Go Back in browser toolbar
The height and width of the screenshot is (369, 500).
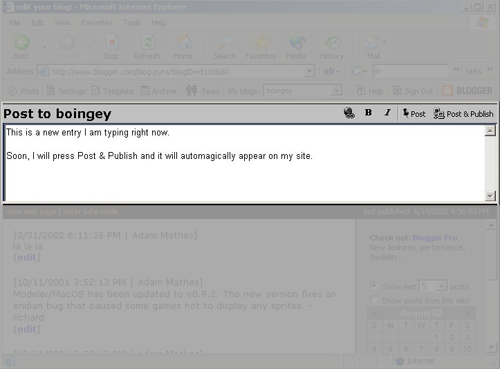21,47
